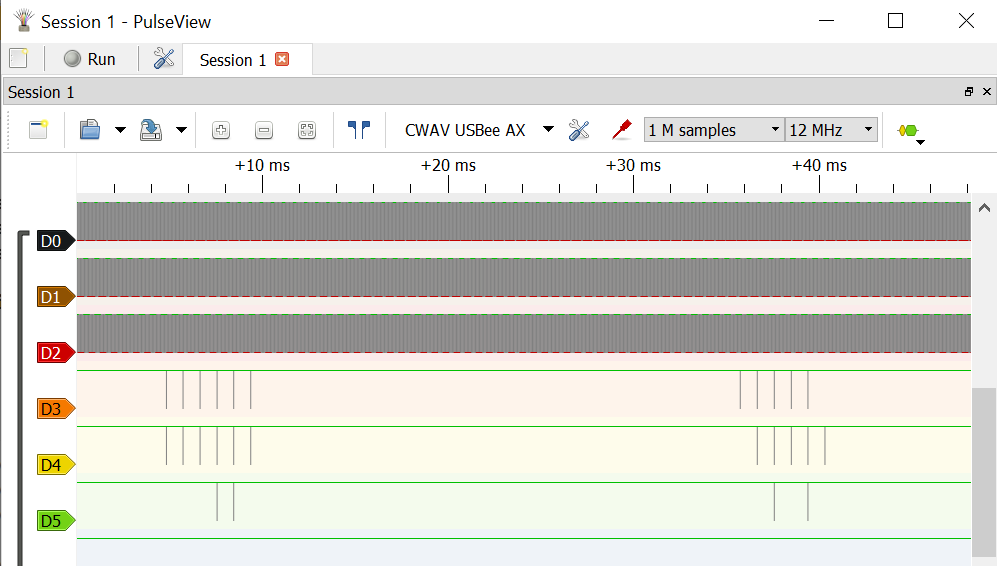Undock the Session 1 panel
The width and height of the screenshot is (997, 566).
(968, 92)
